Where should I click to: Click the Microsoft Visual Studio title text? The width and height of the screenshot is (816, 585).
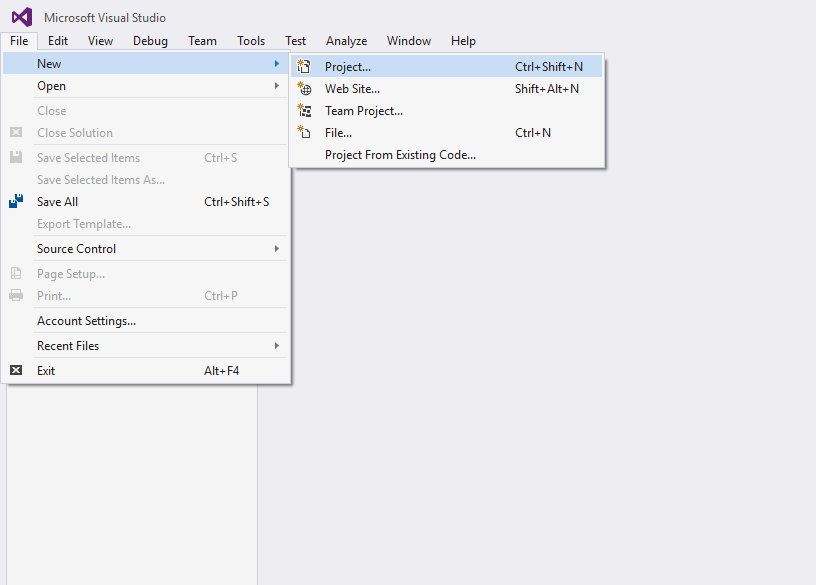point(105,18)
